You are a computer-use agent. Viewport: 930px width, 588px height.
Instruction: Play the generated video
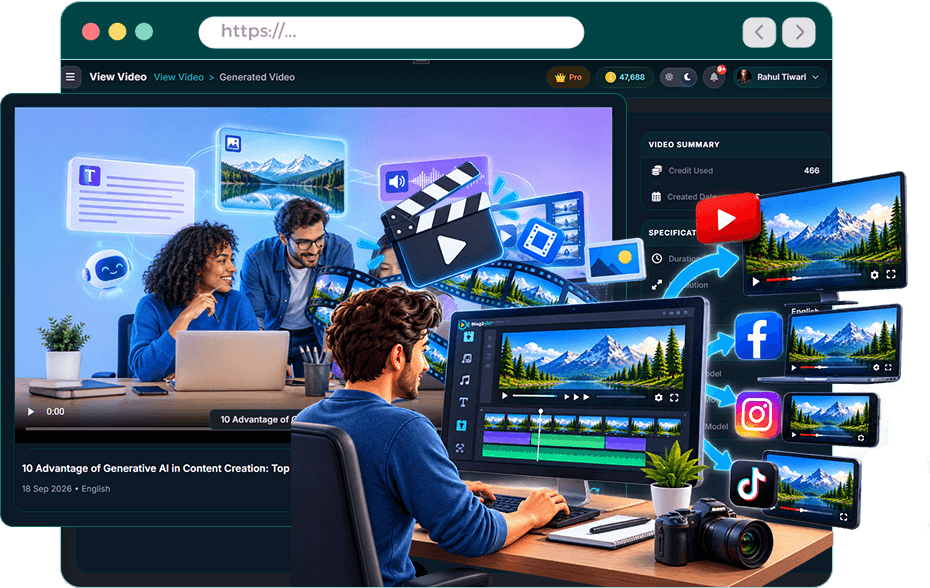coord(31,411)
